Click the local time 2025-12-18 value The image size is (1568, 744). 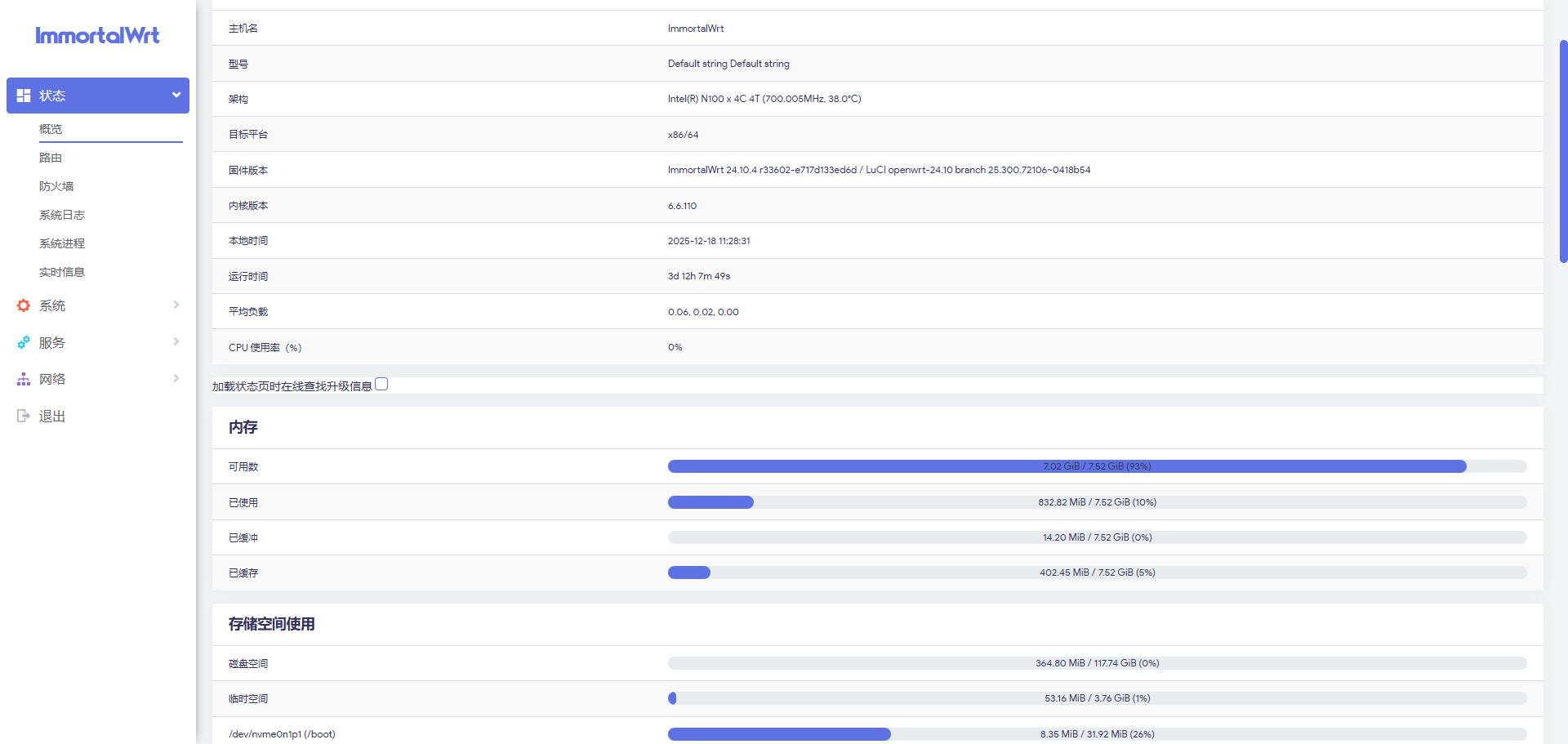709,241
